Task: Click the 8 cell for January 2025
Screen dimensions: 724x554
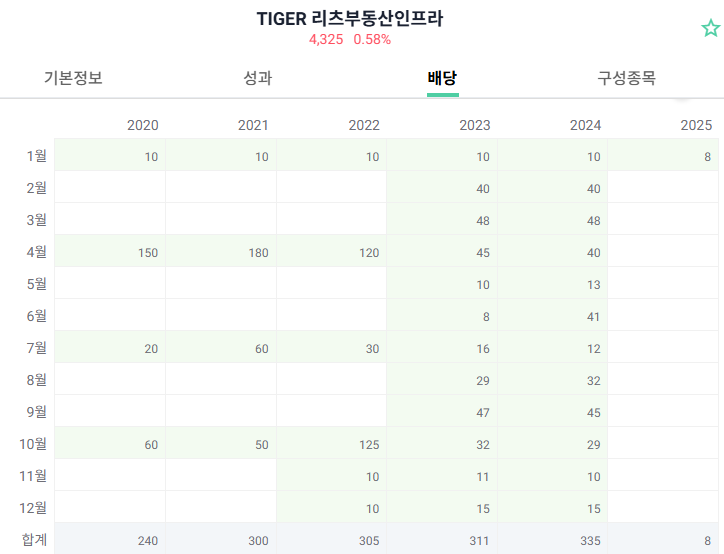Action: 663,155
